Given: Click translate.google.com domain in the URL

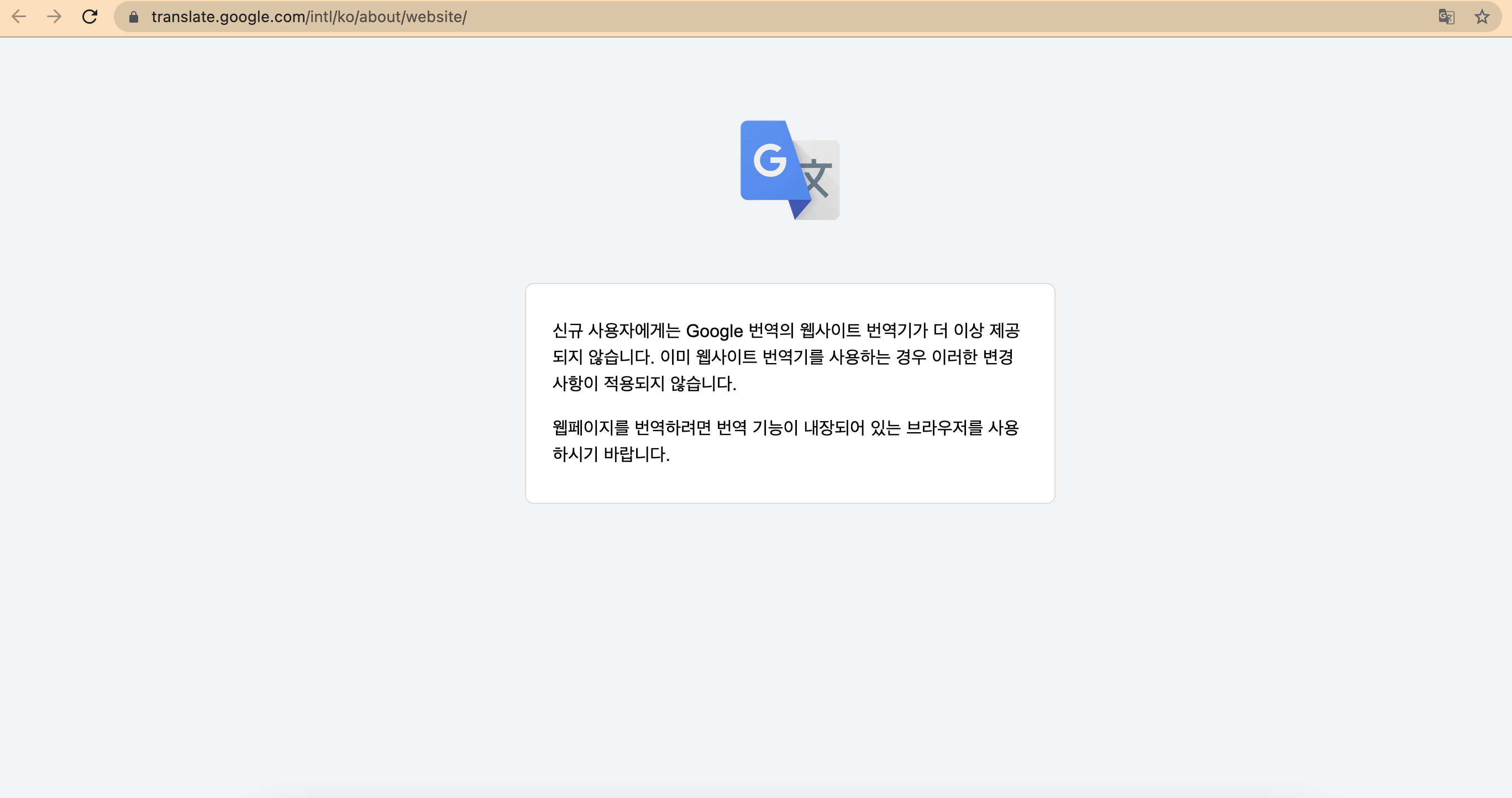Looking at the screenshot, I should click(x=228, y=17).
